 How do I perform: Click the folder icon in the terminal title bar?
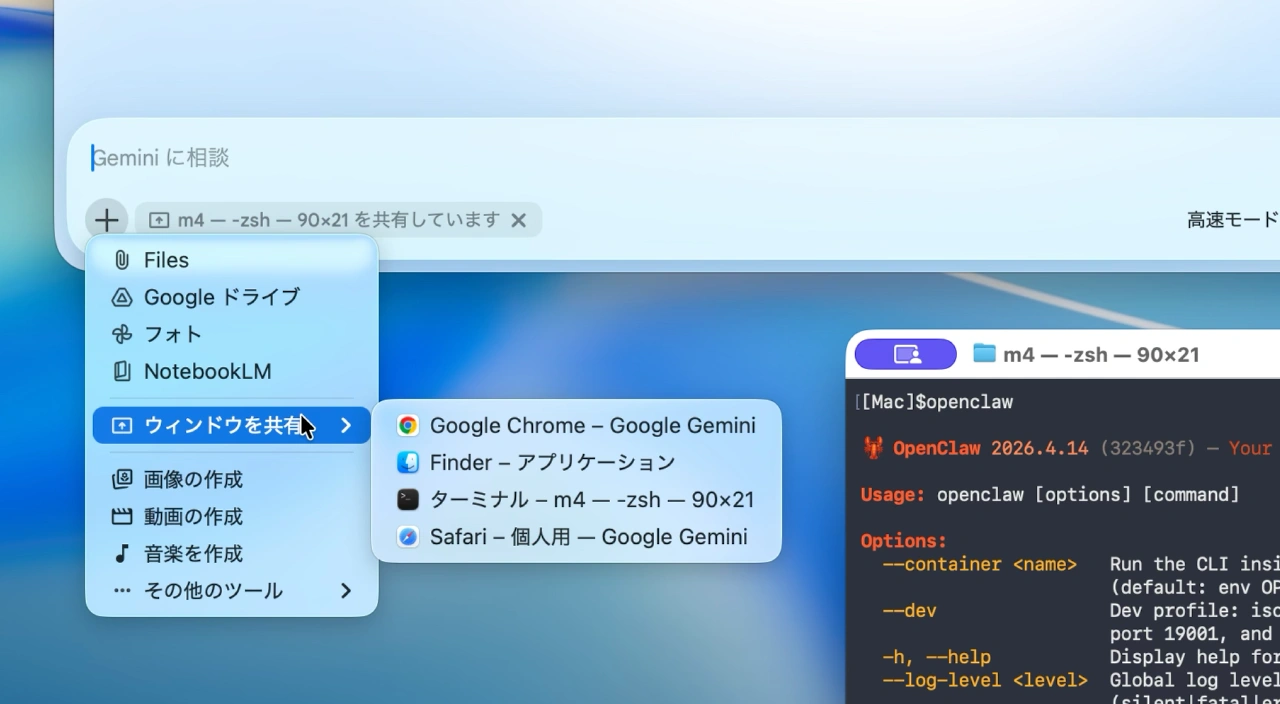coord(984,353)
